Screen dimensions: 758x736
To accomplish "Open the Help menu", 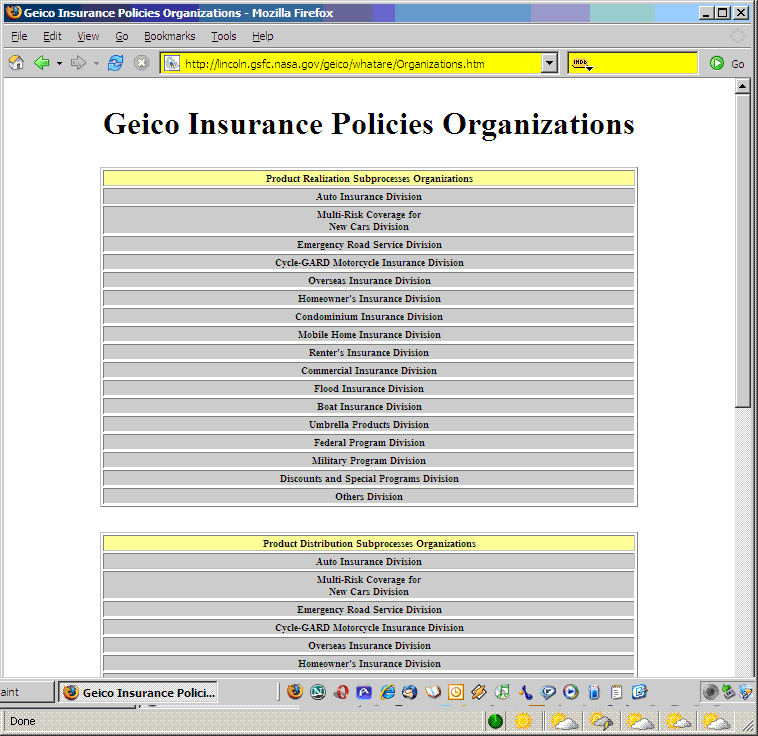I will click(262, 36).
